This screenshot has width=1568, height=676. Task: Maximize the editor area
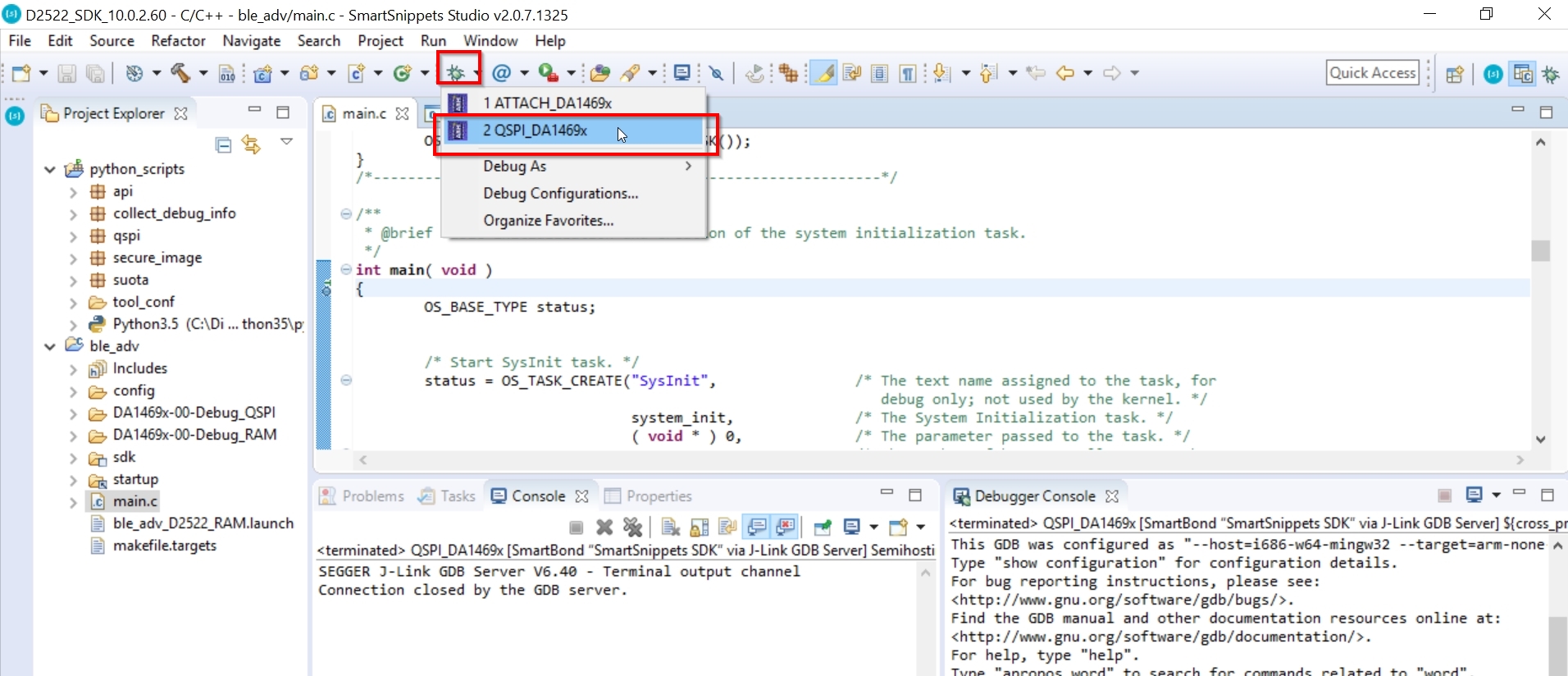1547,112
